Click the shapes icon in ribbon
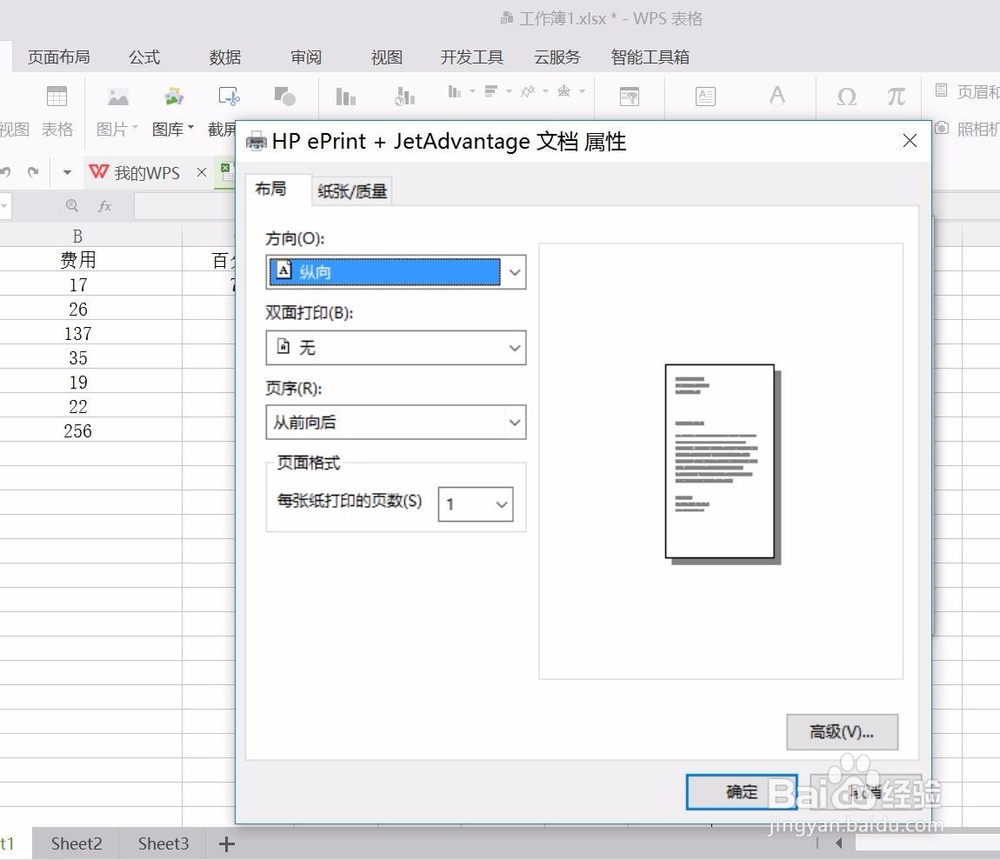1000x860 pixels. 284,96
